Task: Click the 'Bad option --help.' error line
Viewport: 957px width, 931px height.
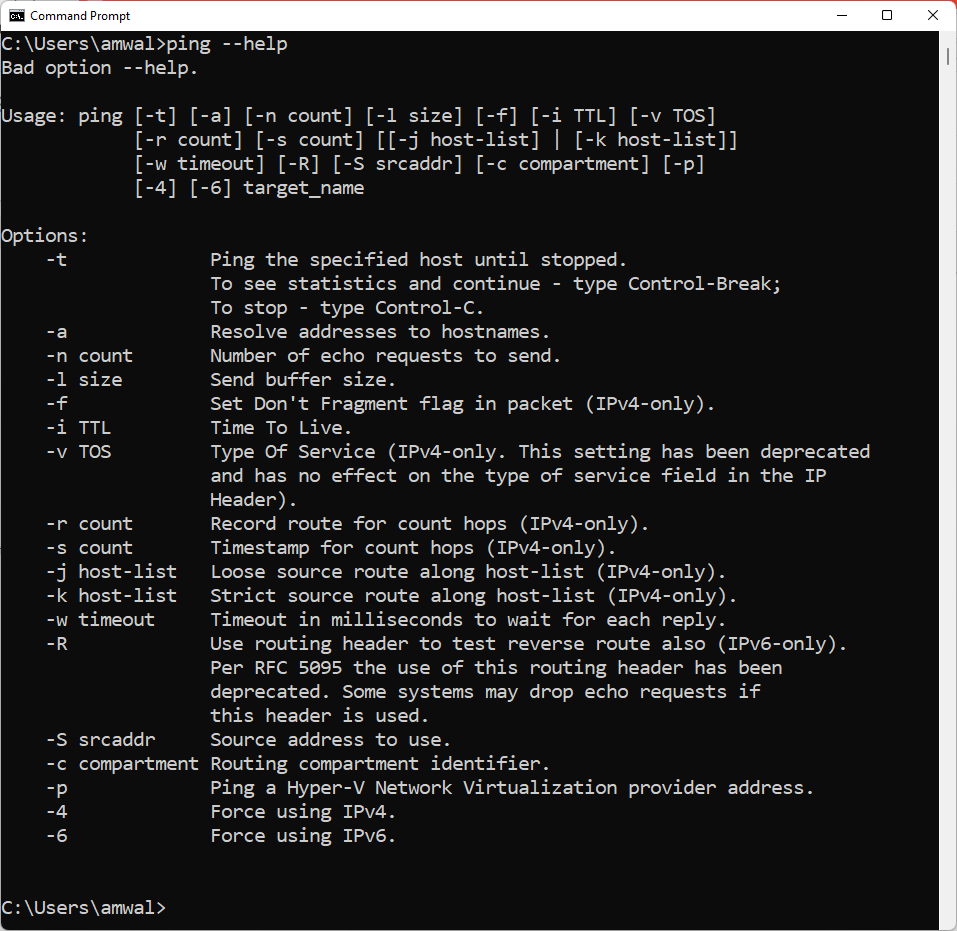Action: pos(100,68)
